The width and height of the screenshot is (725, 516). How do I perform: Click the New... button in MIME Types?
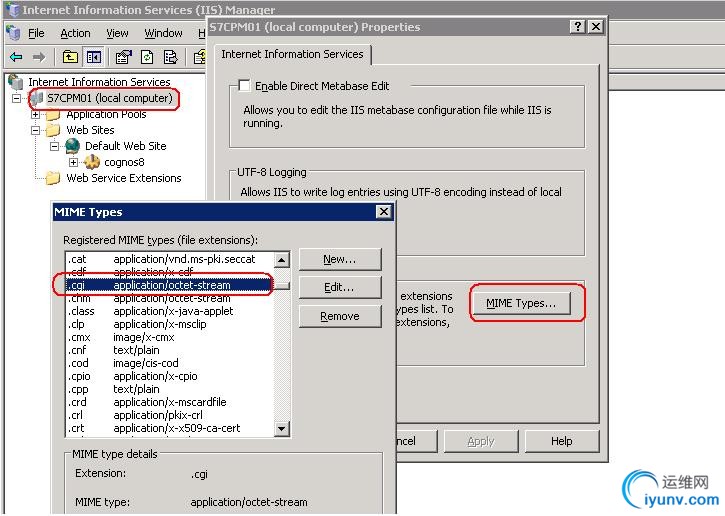[340, 259]
